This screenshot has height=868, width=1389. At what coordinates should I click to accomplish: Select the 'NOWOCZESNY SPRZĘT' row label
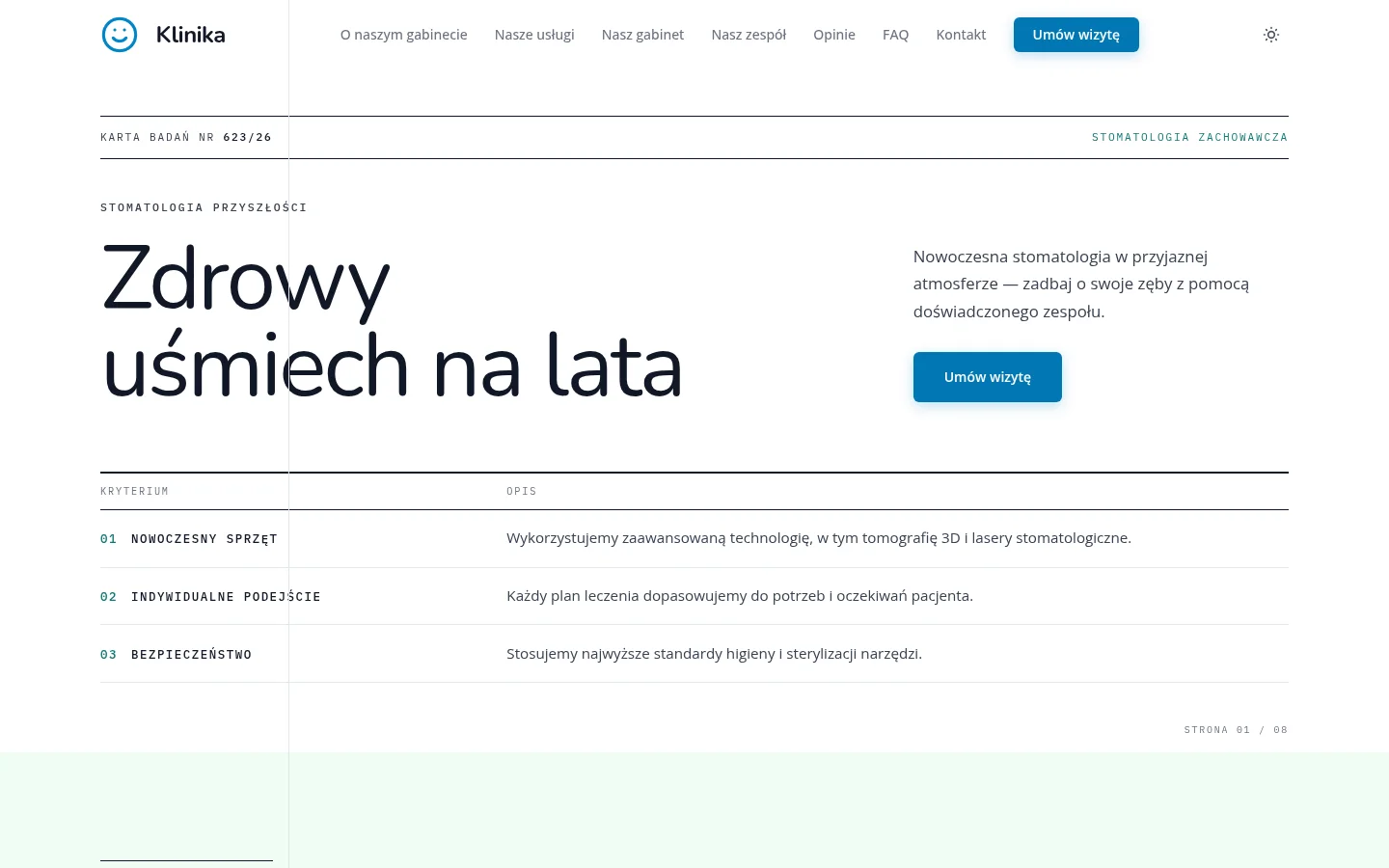(204, 539)
